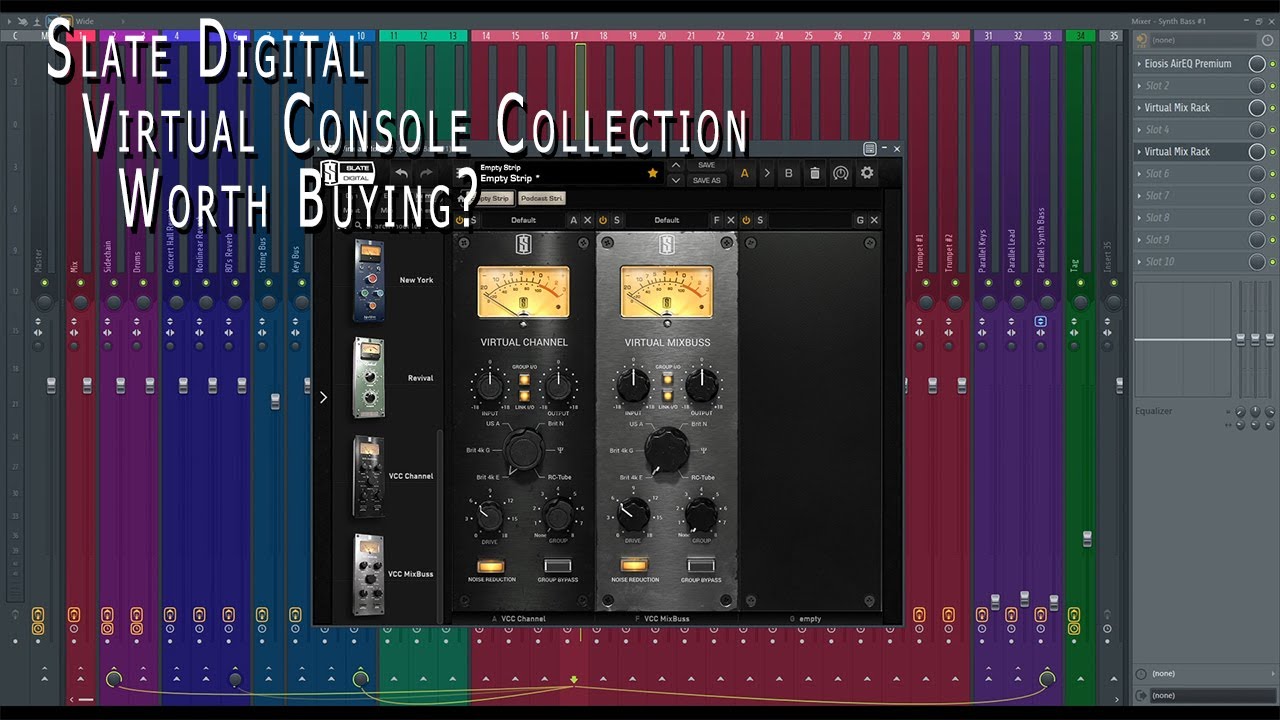
Task: Remove module in slot A with its X
Action: click(588, 220)
